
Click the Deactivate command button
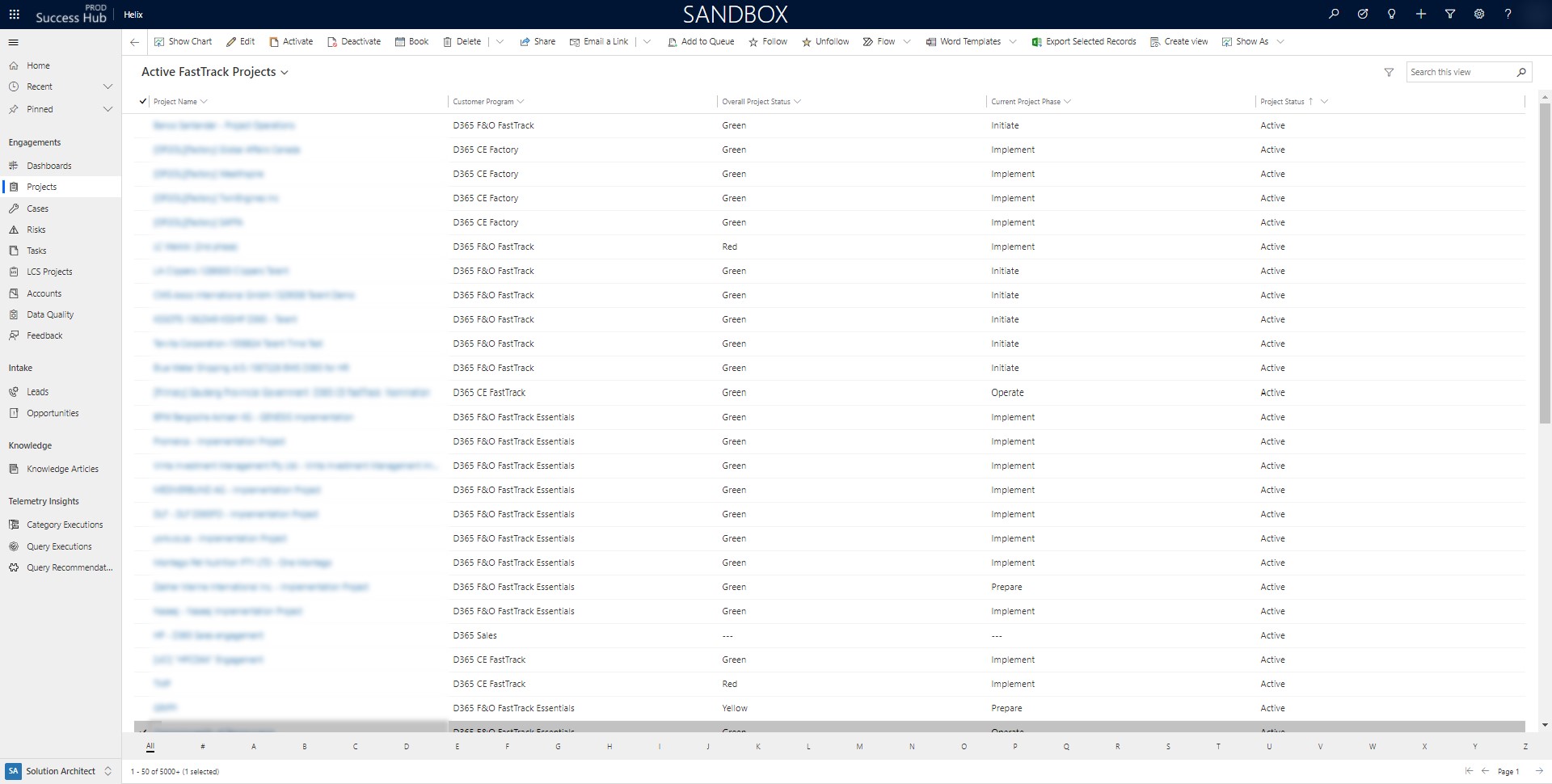tap(354, 42)
